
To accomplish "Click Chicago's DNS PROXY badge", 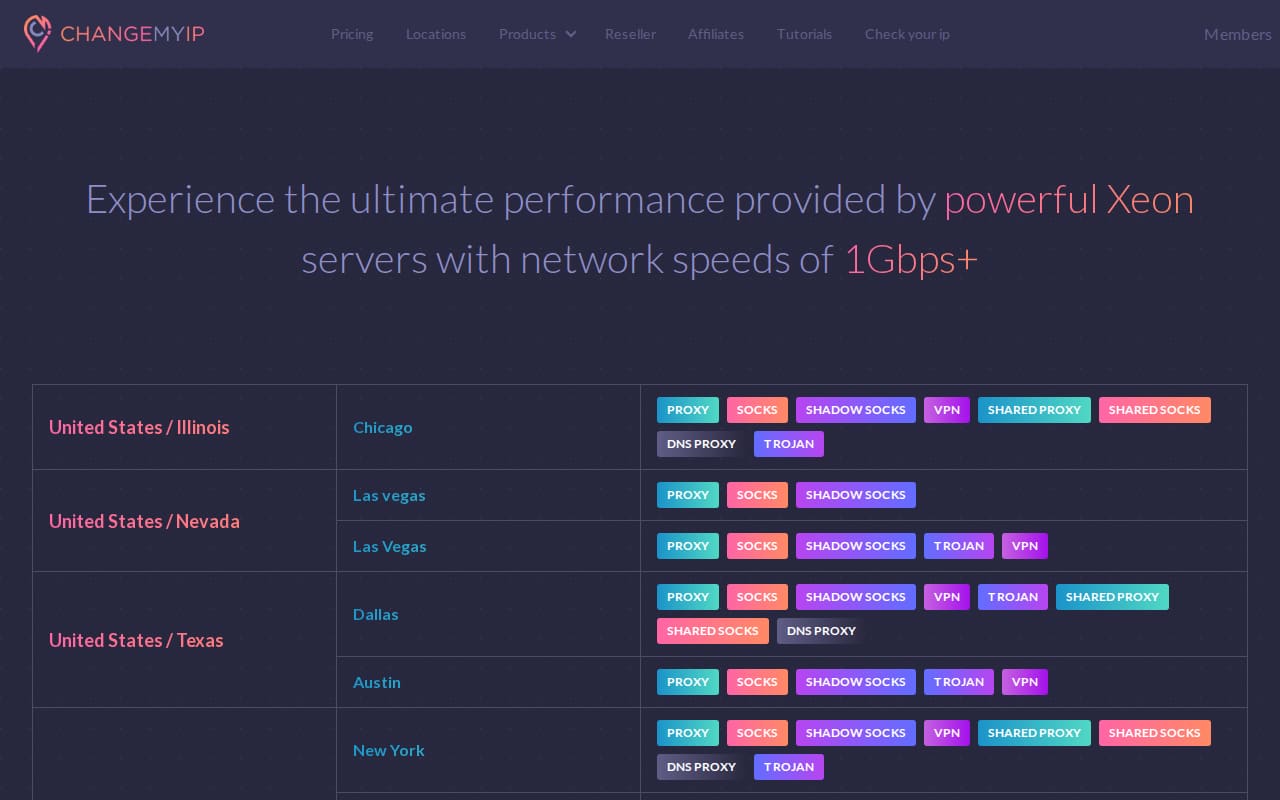I will pyautogui.click(x=702, y=444).
